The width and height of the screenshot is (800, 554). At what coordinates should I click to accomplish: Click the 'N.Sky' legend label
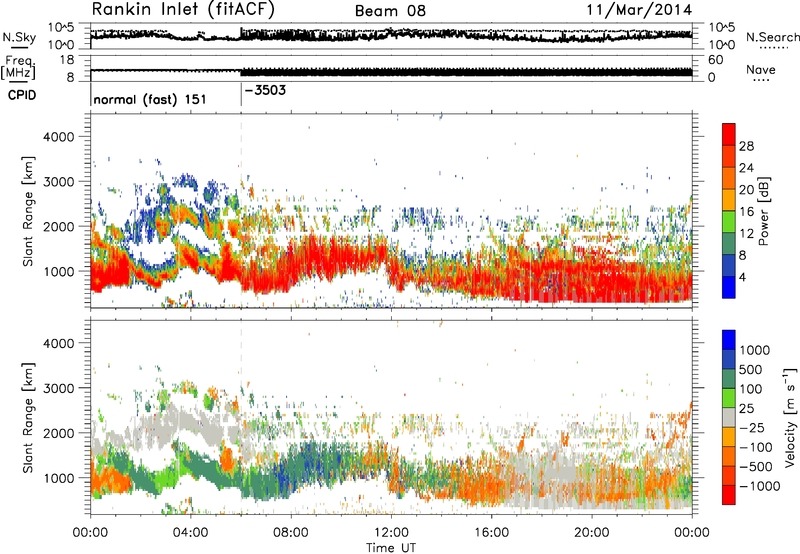[19, 37]
